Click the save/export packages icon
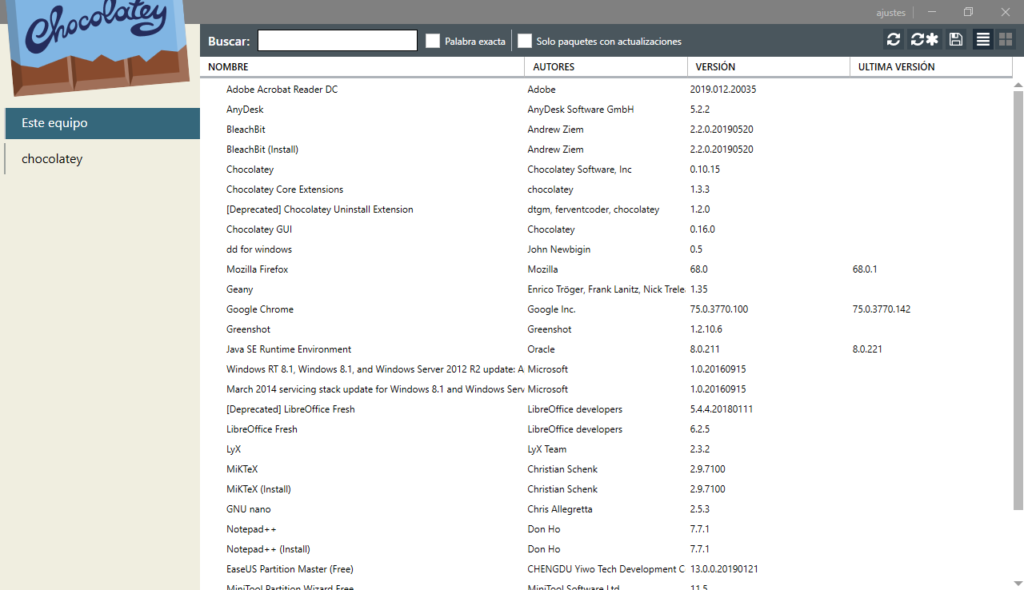Viewport: 1024px width, 590px height. [x=956, y=40]
